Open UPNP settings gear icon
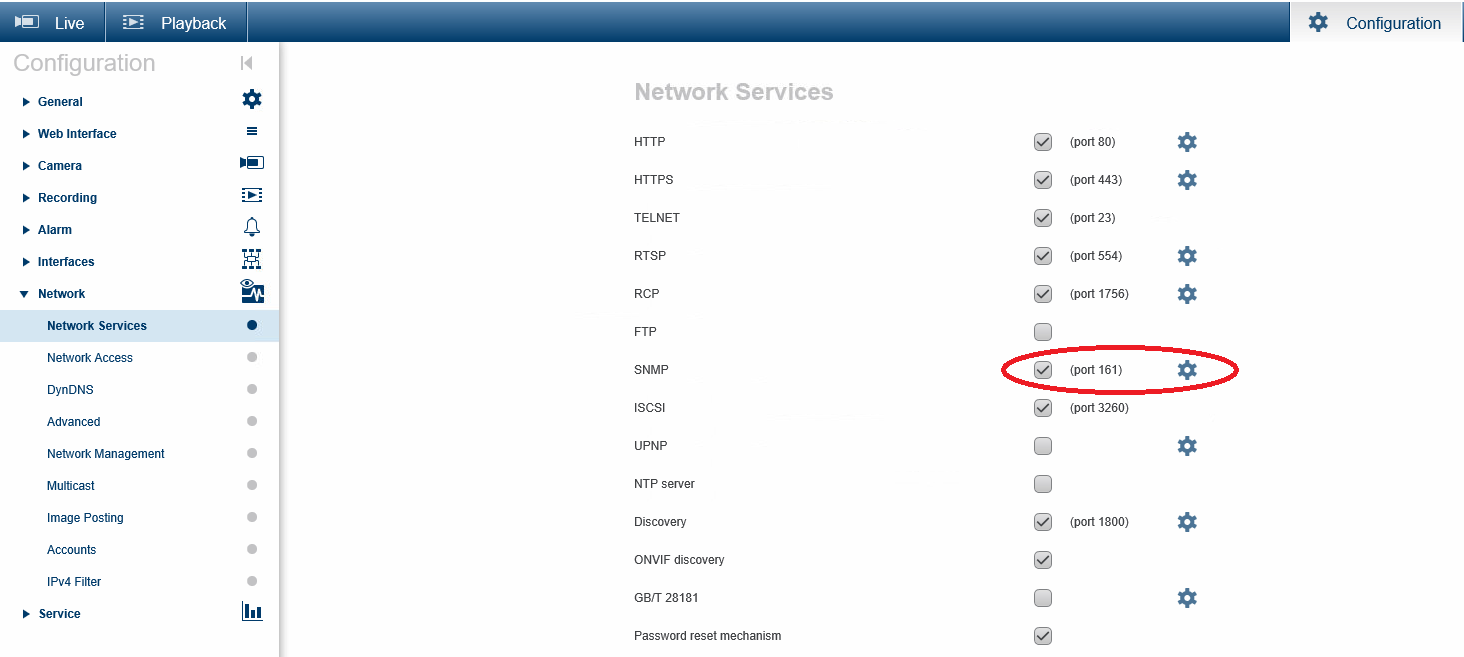Viewport: 1464px width, 657px height. pyautogui.click(x=1187, y=446)
